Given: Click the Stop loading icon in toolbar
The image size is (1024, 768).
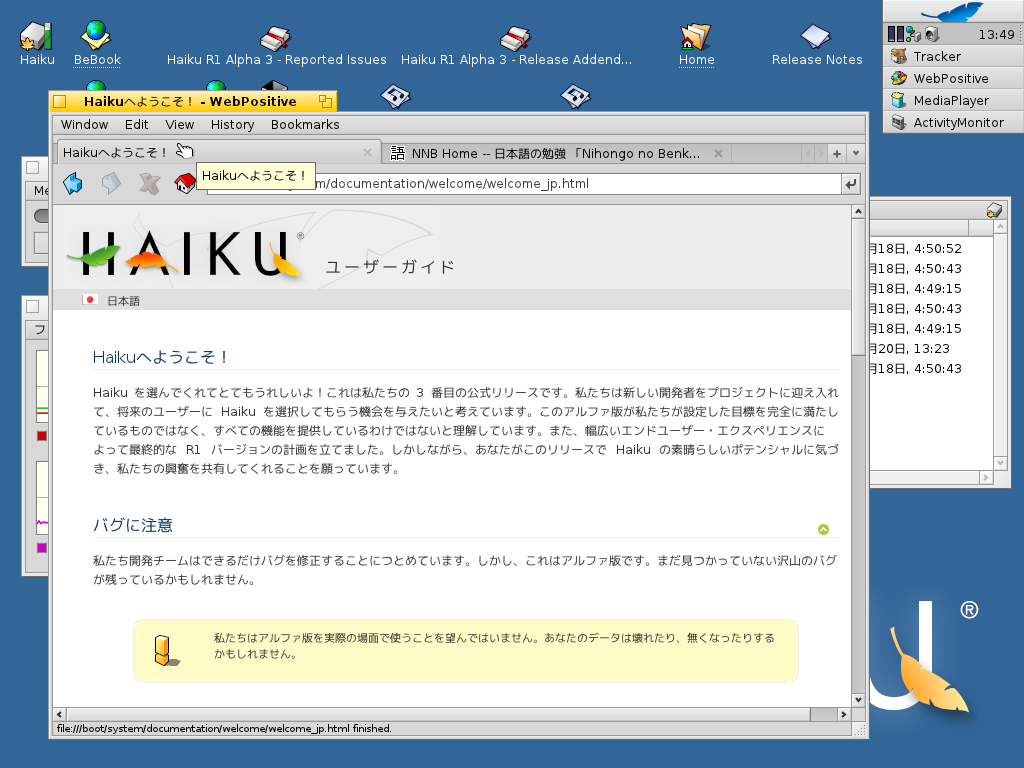Looking at the screenshot, I should pyautogui.click(x=148, y=184).
